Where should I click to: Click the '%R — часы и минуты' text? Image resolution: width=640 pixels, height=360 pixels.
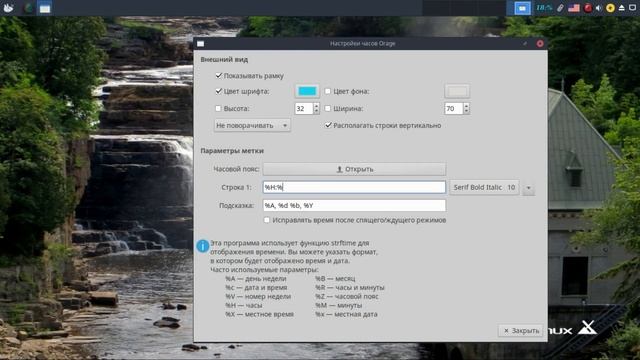tap(349, 287)
